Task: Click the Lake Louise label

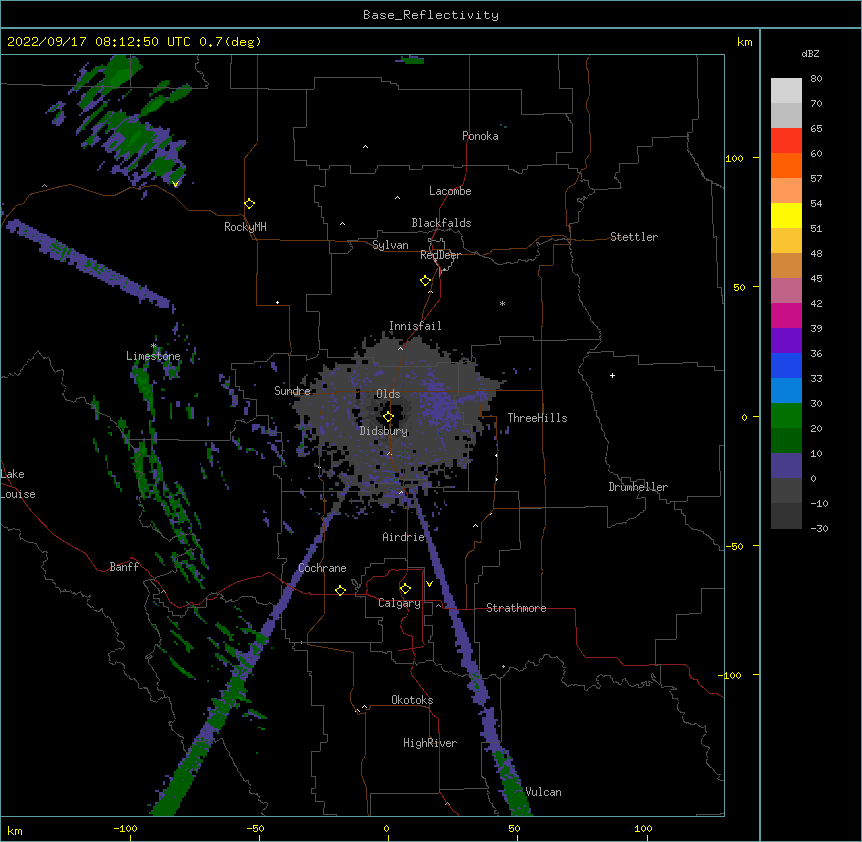Action: coord(18,484)
